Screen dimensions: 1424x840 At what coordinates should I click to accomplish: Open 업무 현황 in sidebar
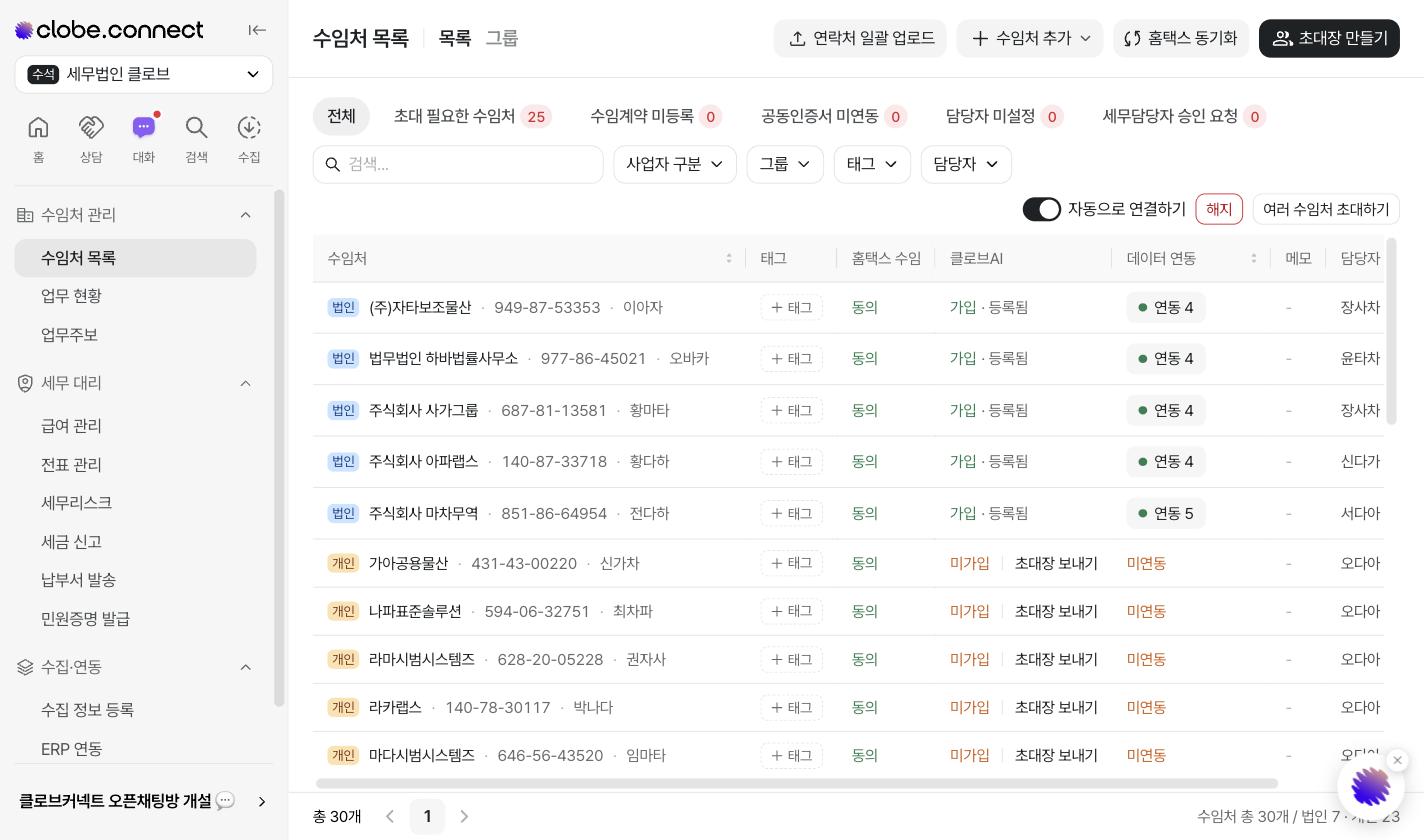click(x=135, y=296)
